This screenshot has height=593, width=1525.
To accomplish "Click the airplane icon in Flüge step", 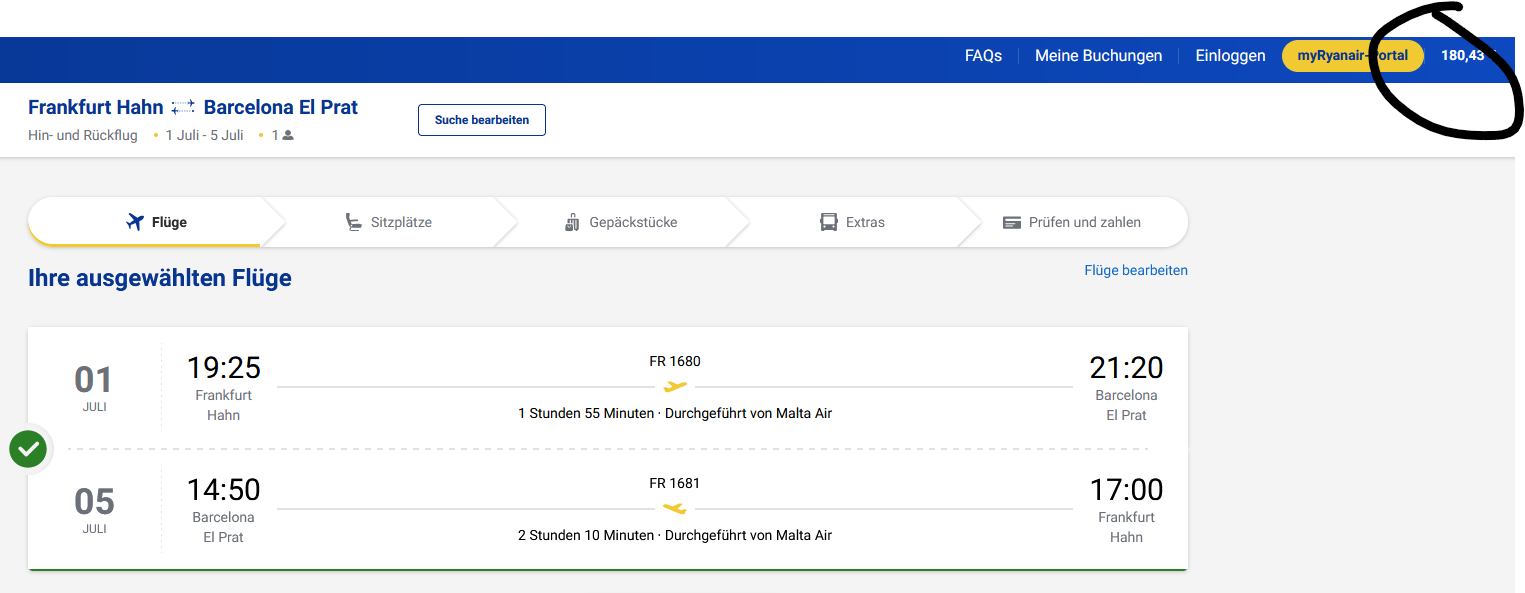I will click(x=135, y=222).
